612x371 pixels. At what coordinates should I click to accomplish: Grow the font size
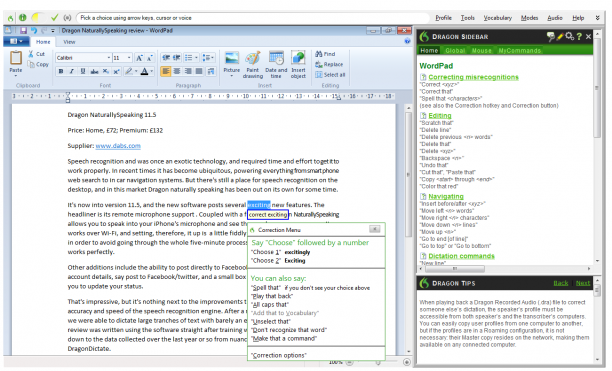(x=139, y=58)
